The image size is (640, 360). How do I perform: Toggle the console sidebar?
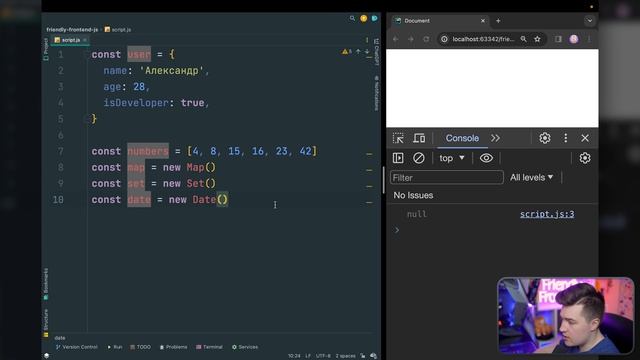[398, 158]
